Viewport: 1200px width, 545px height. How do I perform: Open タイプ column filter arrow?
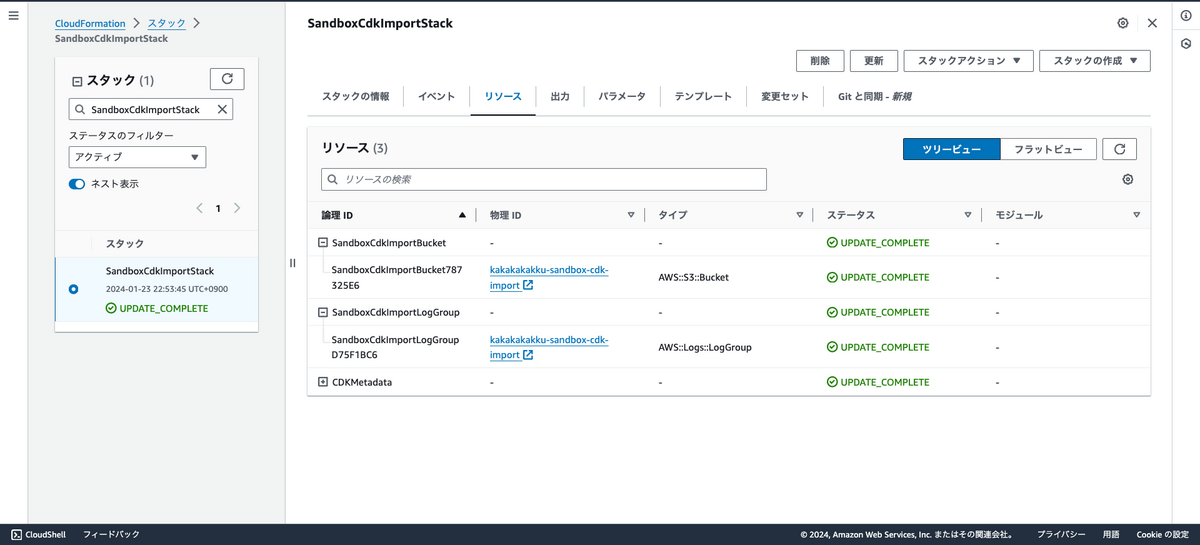coord(800,215)
